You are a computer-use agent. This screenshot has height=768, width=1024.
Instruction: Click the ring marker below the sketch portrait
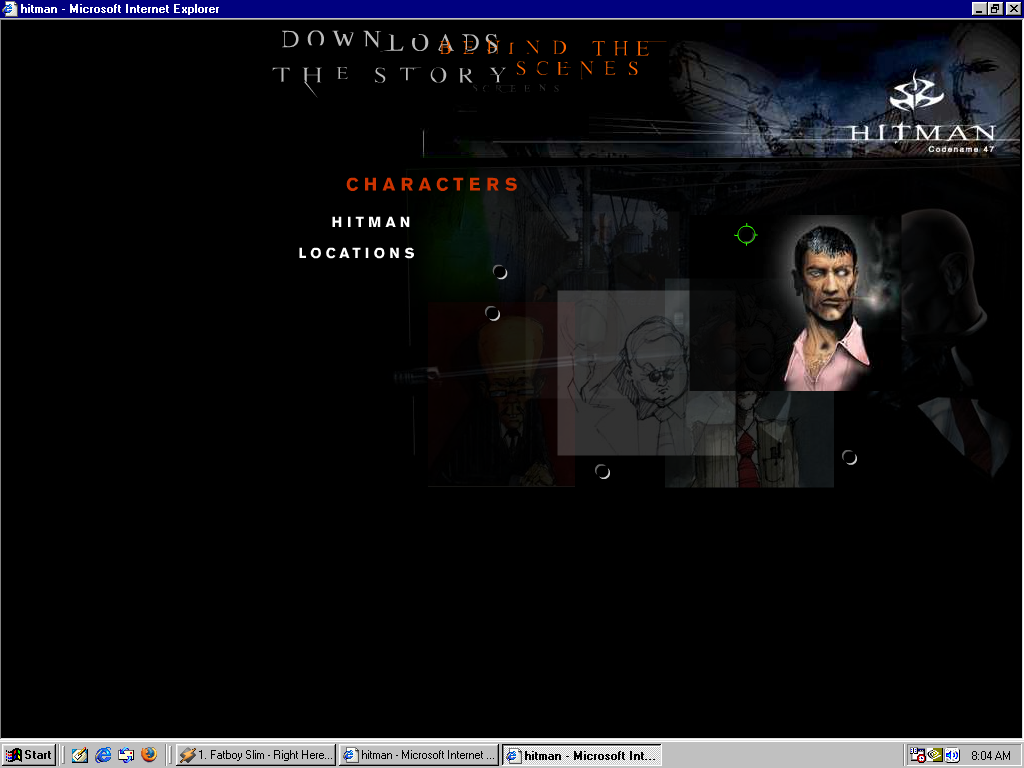[x=602, y=471]
